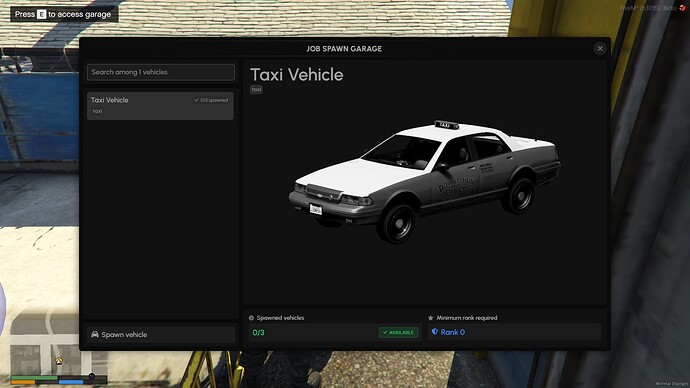Focus the 'Search among 1 vehicles' field
The image size is (690, 388).
coord(161,72)
